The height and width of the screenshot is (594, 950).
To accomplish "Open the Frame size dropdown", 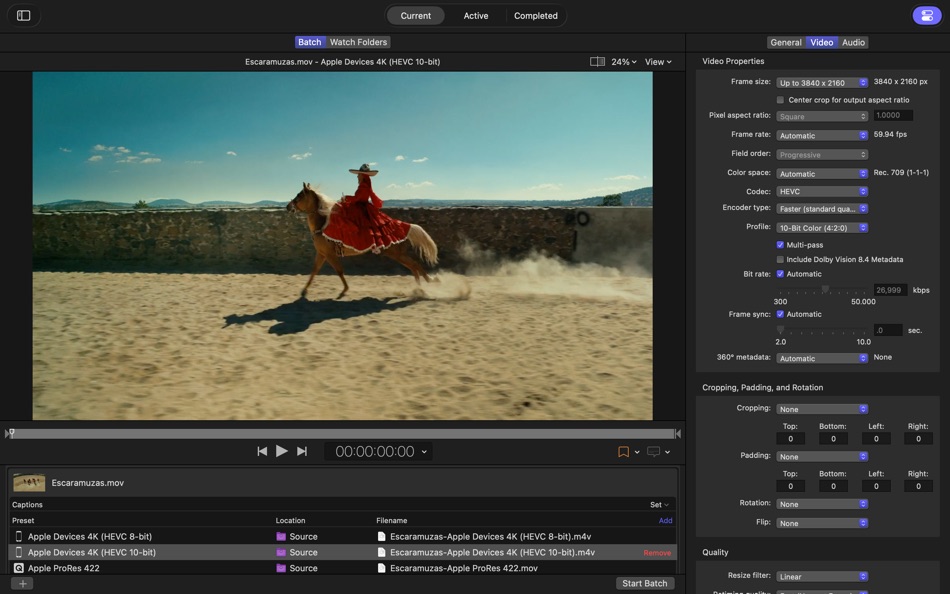I will click(822, 82).
